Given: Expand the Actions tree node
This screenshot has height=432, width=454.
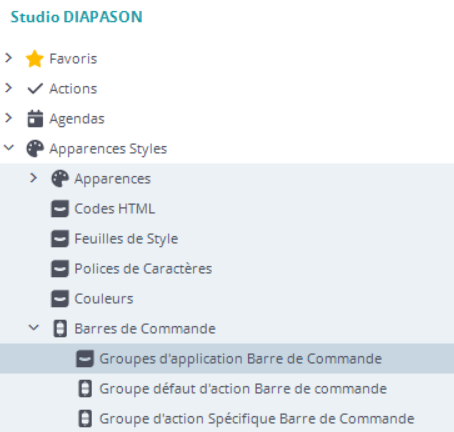Looking at the screenshot, I should click(x=9, y=88).
